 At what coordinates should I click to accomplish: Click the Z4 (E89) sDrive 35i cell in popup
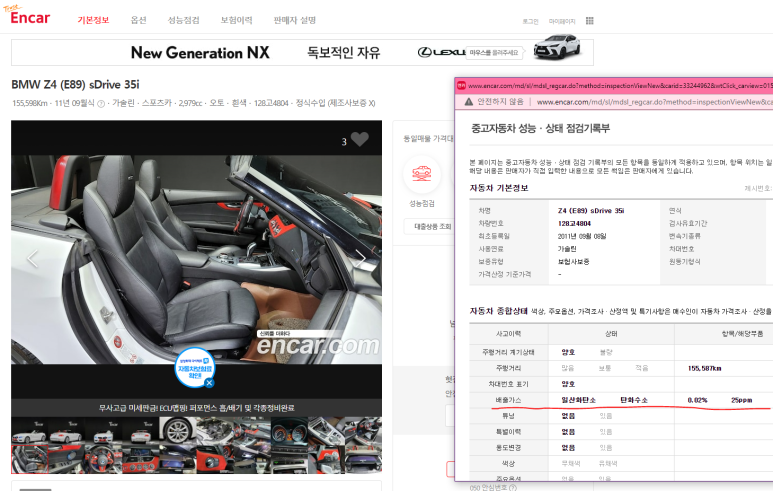(x=591, y=210)
